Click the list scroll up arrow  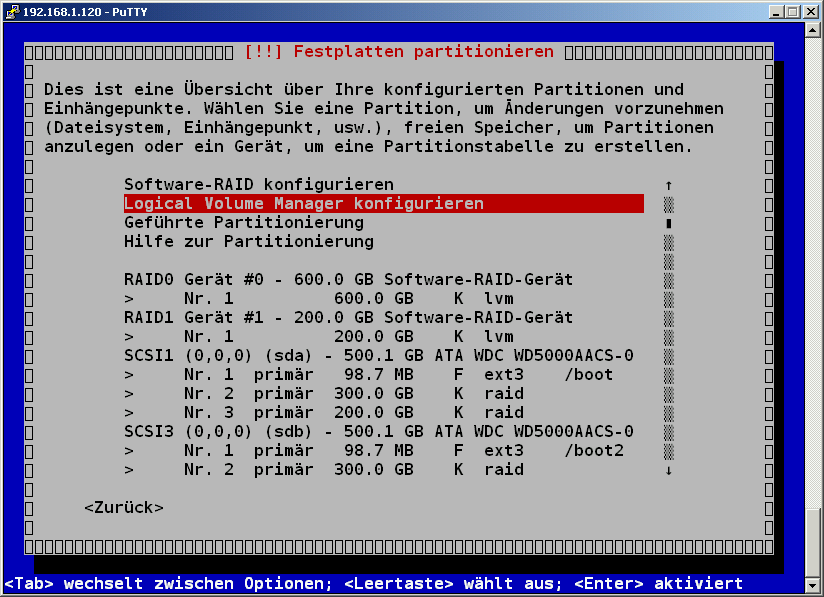pos(668,185)
